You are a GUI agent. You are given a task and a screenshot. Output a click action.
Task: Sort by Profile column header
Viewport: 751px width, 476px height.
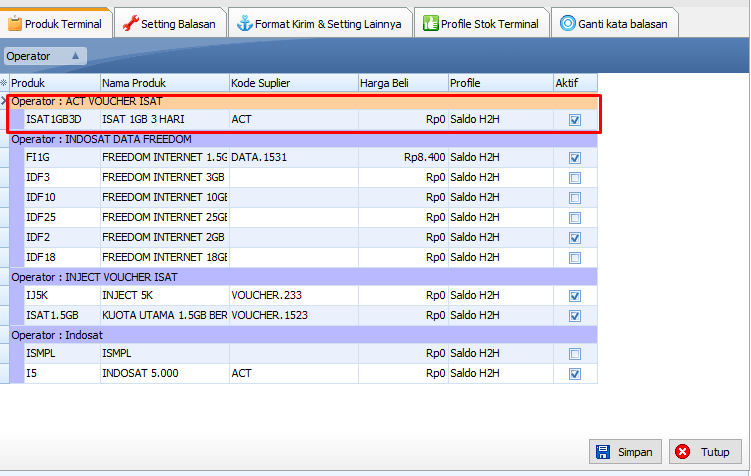[501, 83]
